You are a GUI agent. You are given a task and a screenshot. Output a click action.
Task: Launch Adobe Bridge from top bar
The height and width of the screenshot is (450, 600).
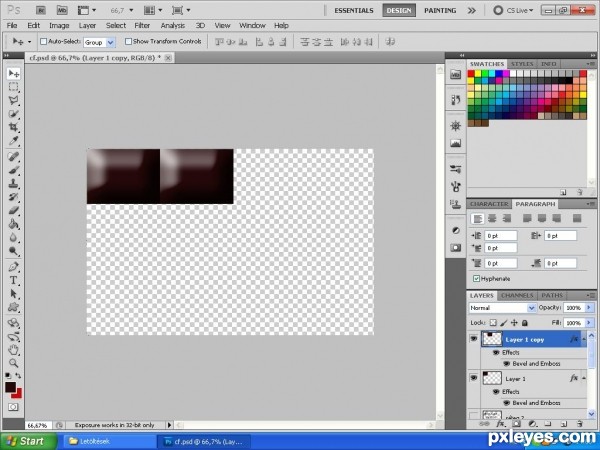[x=41, y=10]
